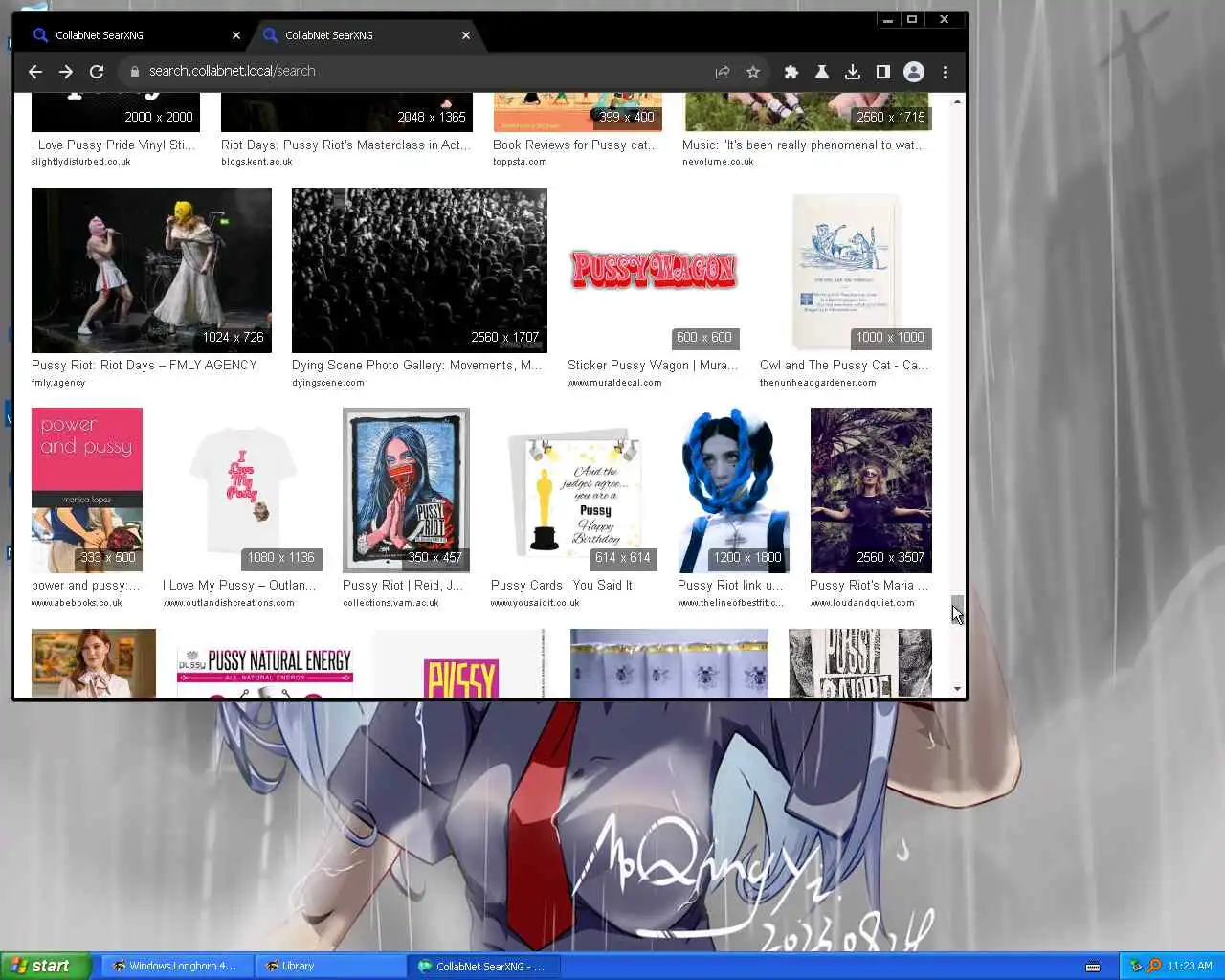Close the second CollabNet SearXNG tab
Viewport: 1225px width, 980px height.
(466, 35)
